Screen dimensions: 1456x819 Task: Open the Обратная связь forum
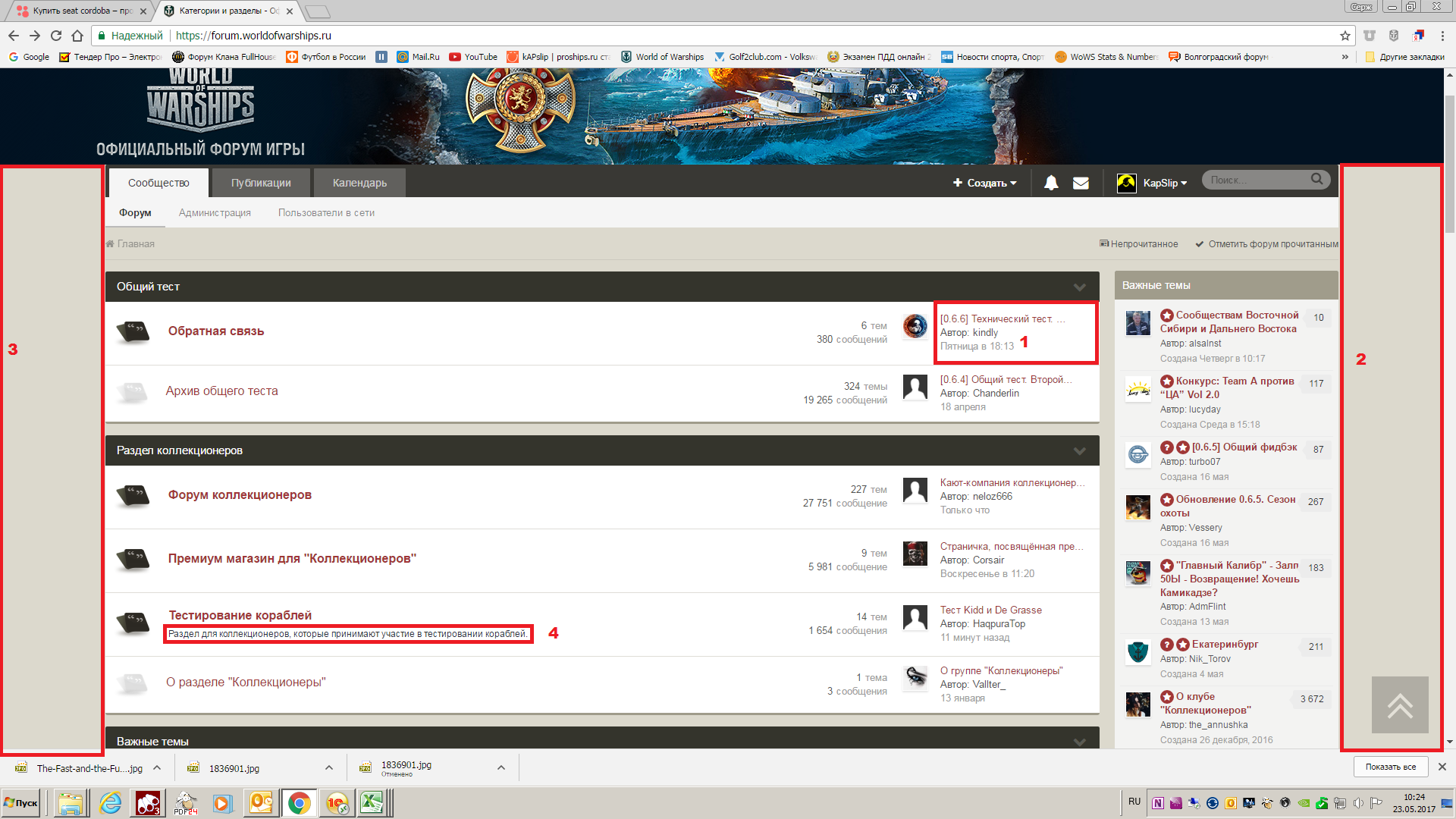216,331
